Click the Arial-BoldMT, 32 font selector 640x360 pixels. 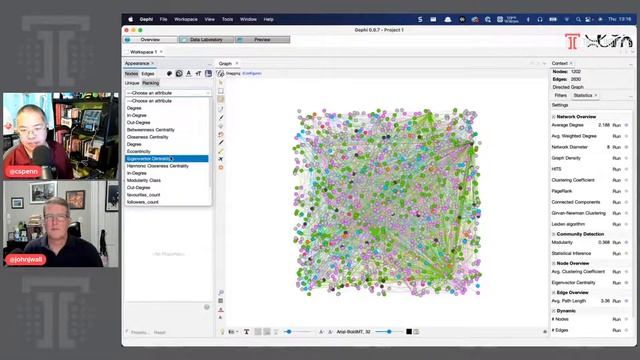(x=353, y=332)
